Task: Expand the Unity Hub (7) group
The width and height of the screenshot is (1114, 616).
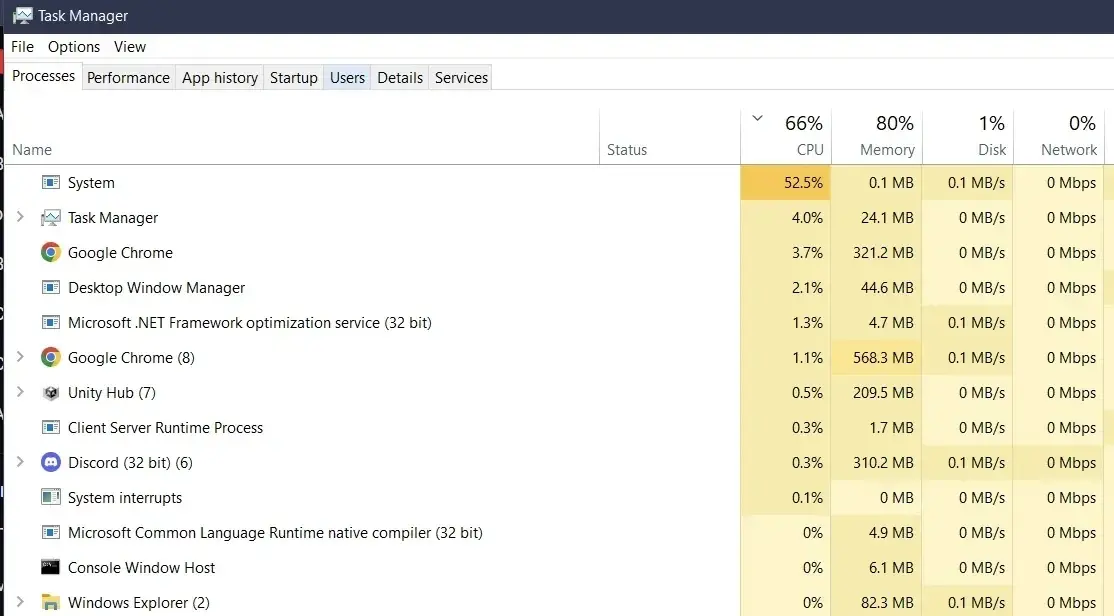Action: (21, 392)
